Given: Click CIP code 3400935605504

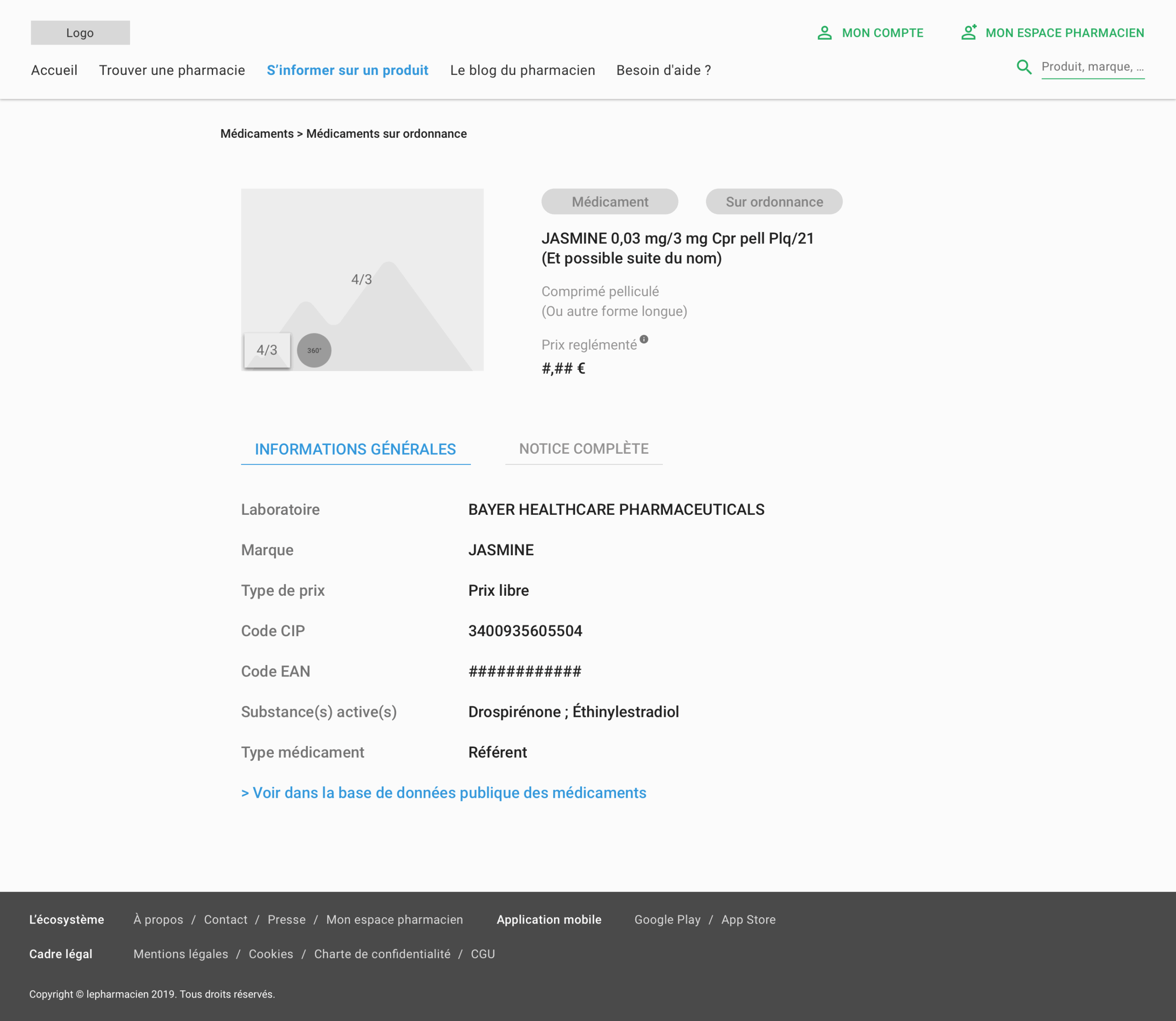Looking at the screenshot, I should (526, 631).
